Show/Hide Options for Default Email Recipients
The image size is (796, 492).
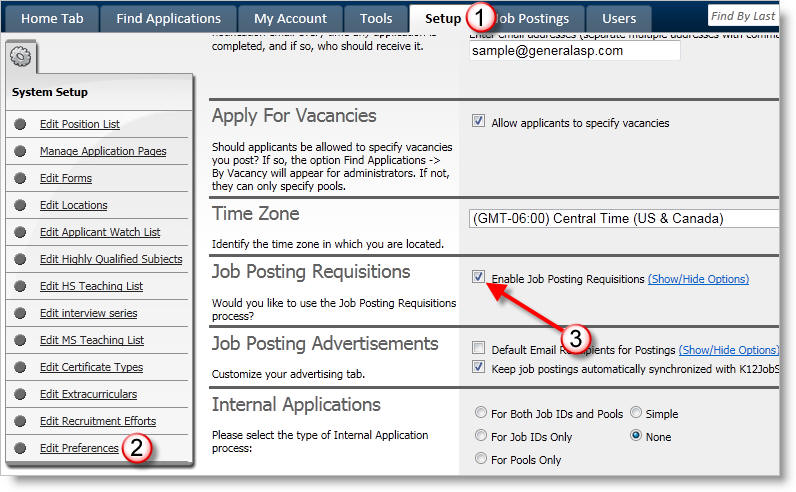click(x=728, y=350)
